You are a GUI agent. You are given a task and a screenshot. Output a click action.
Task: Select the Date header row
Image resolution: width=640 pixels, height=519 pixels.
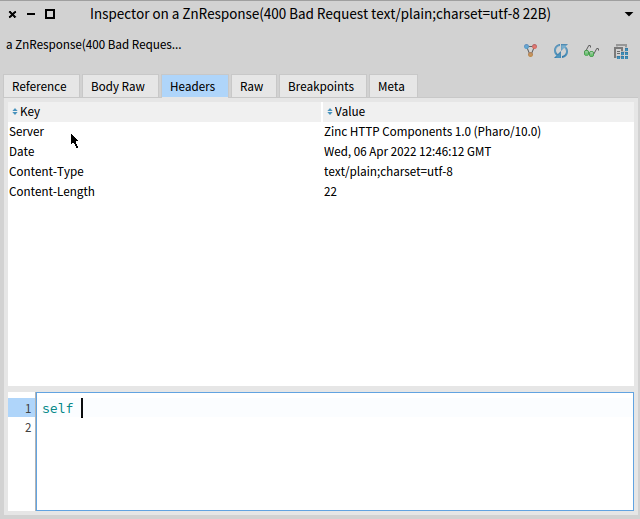point(321,152)
